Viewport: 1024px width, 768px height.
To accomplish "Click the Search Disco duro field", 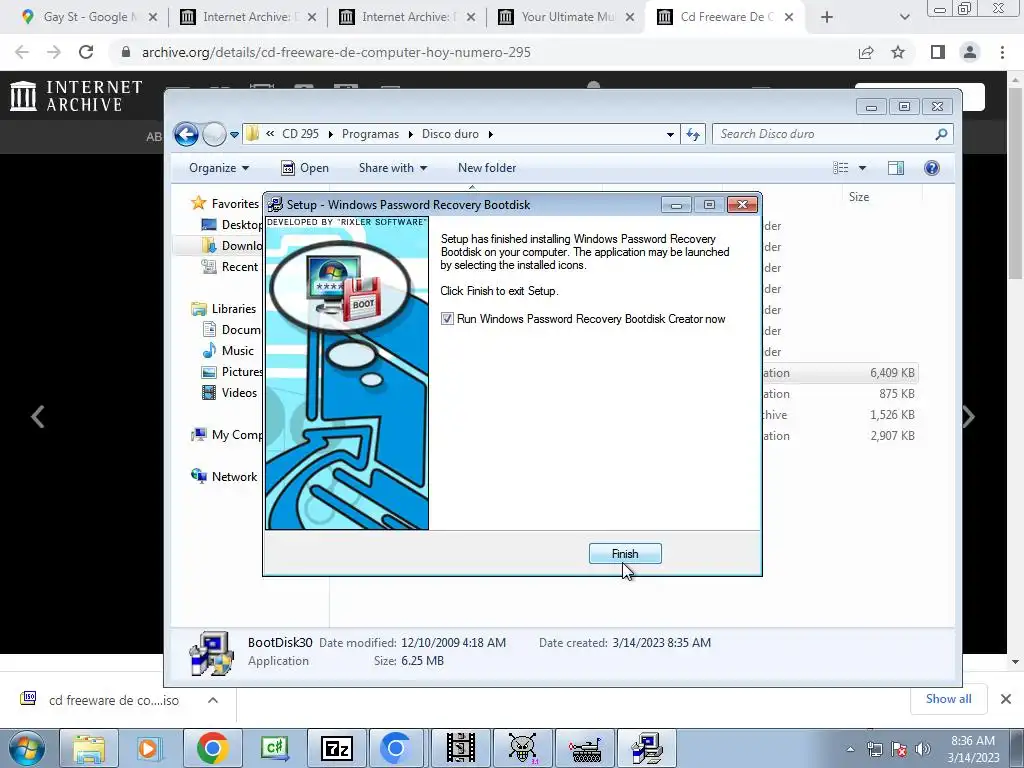I will 825,134.
